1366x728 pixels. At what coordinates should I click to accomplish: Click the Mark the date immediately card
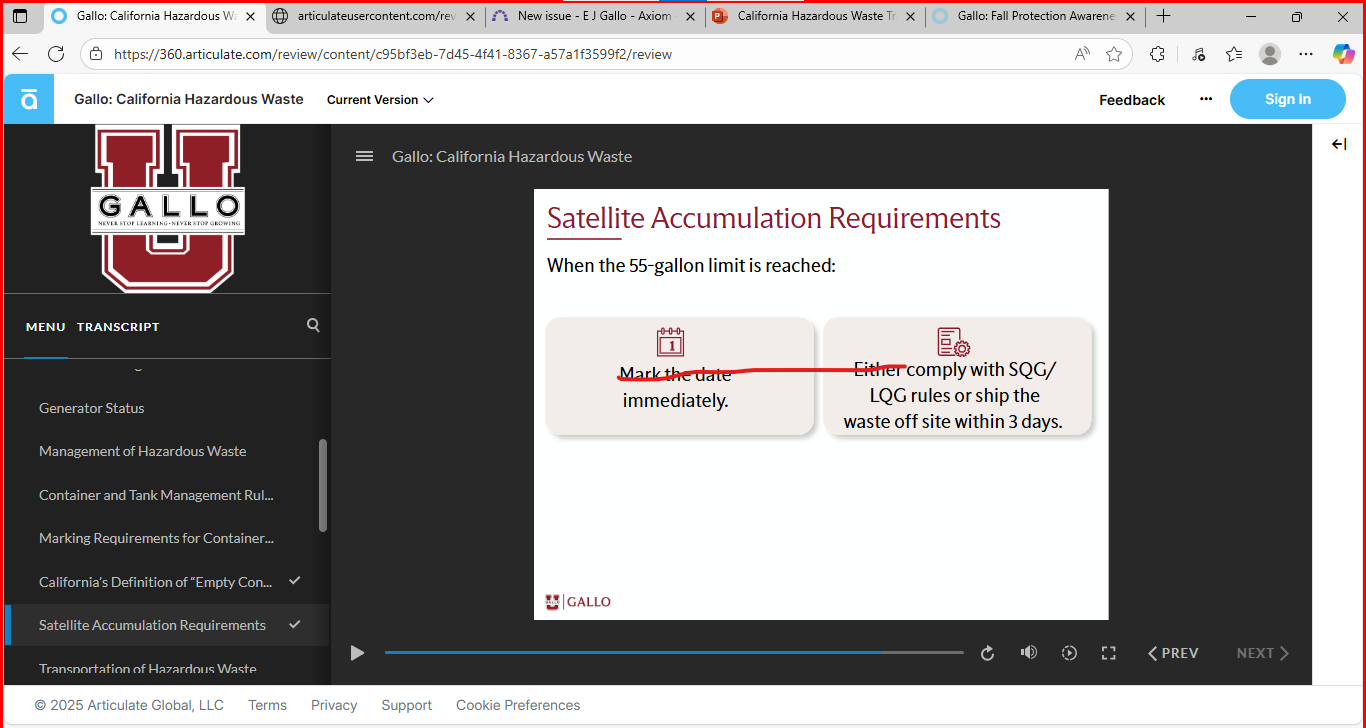680,376
